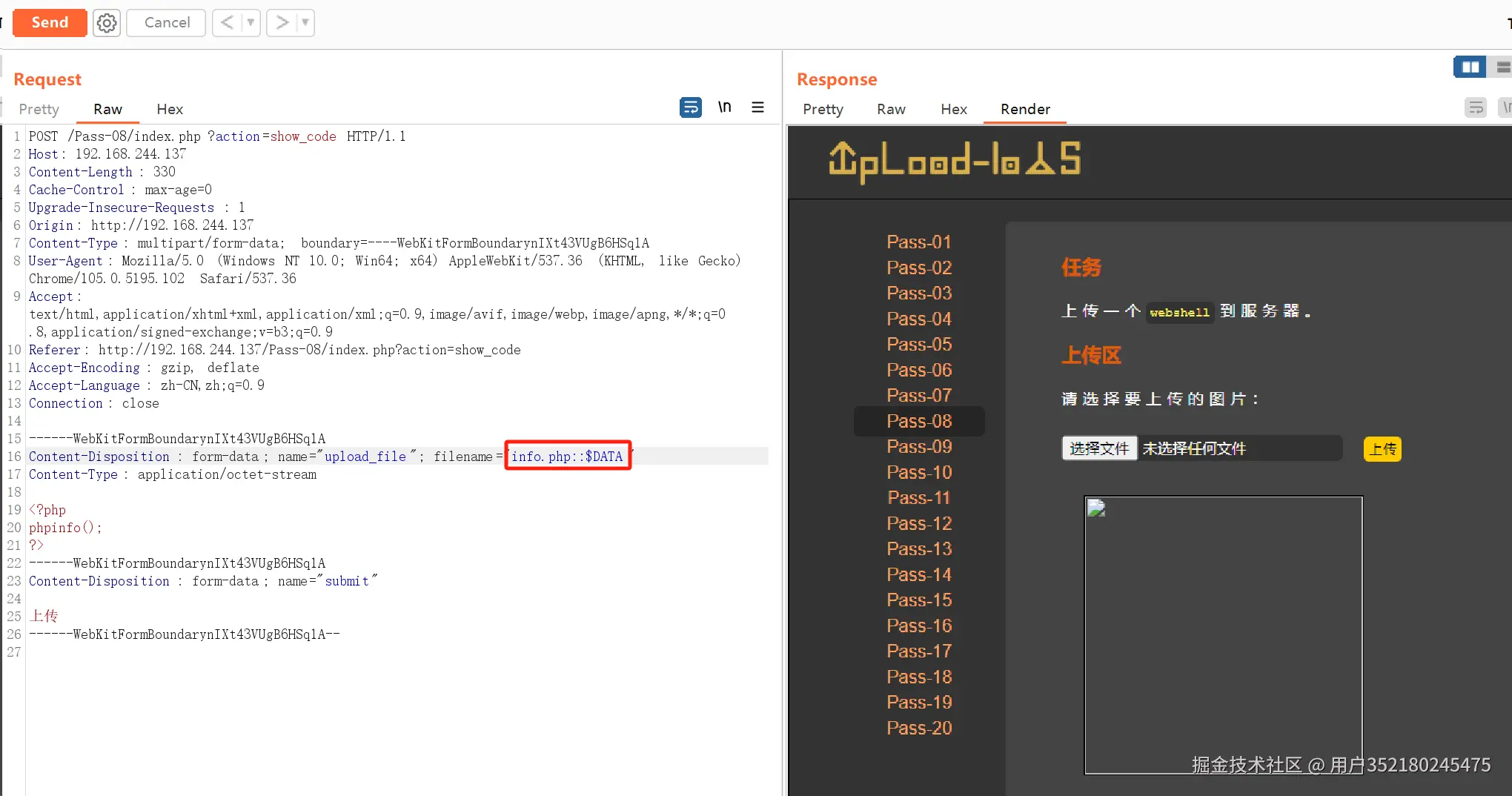Open the Pass-19 challenge
This screenshot has width=1512, height=796.
pos(919,703)
